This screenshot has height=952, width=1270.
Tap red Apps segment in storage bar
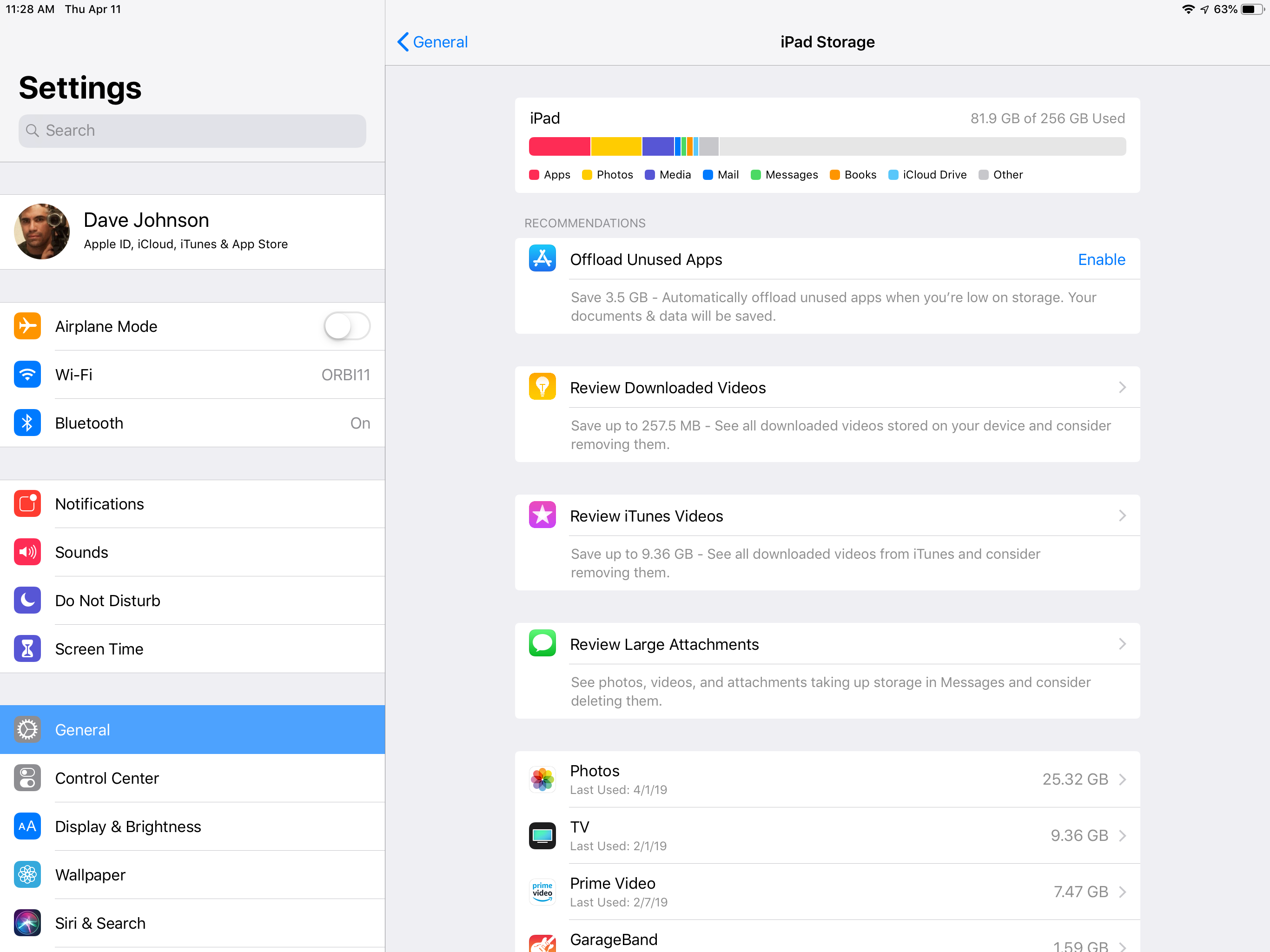(x=559, y=146)
